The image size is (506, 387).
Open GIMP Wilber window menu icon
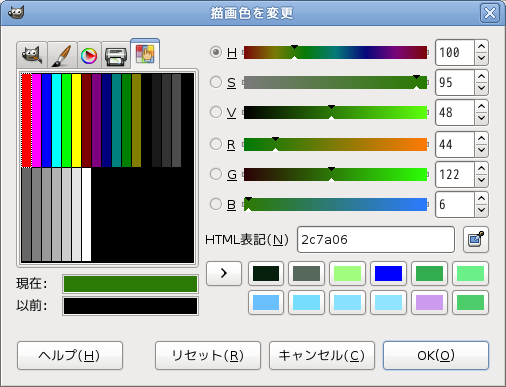[15, 13]
